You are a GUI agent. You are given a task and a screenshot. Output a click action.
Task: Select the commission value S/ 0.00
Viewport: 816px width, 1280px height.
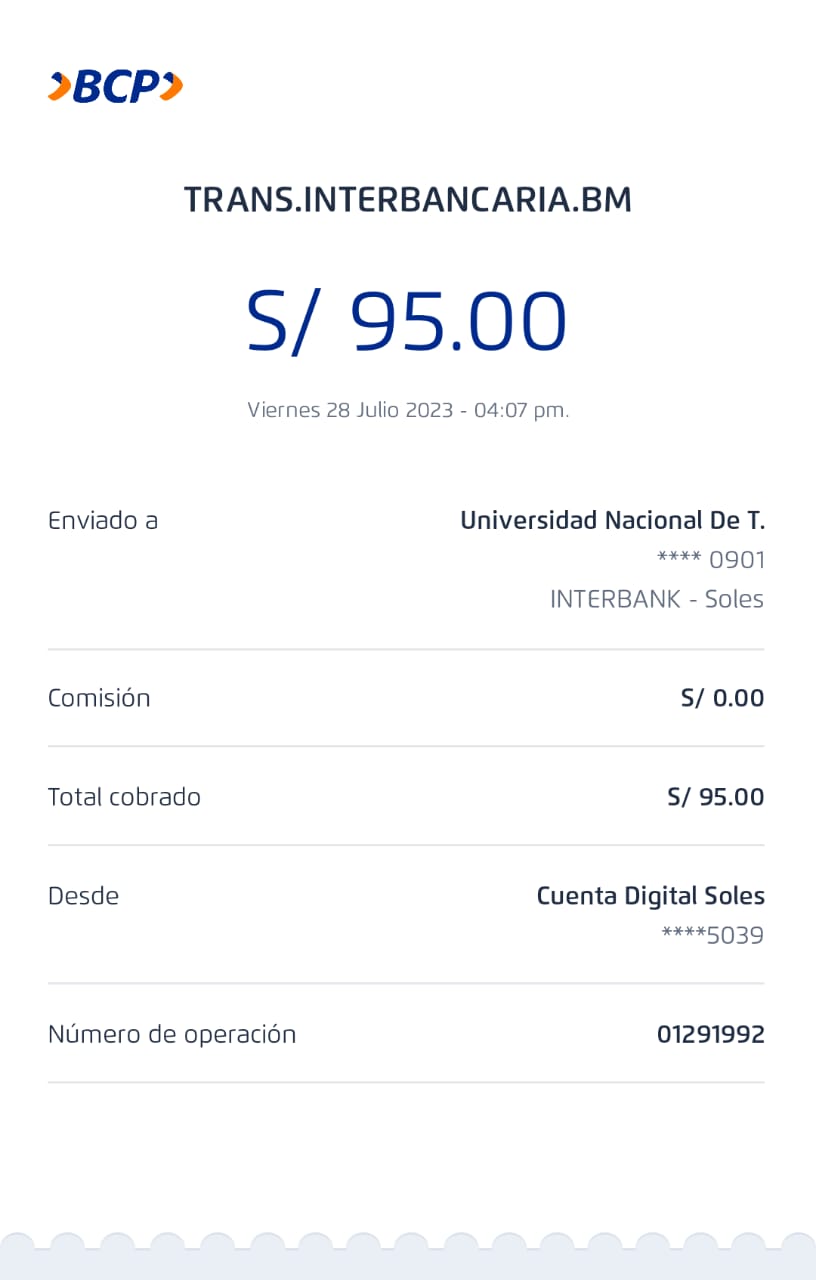[722, 698]
